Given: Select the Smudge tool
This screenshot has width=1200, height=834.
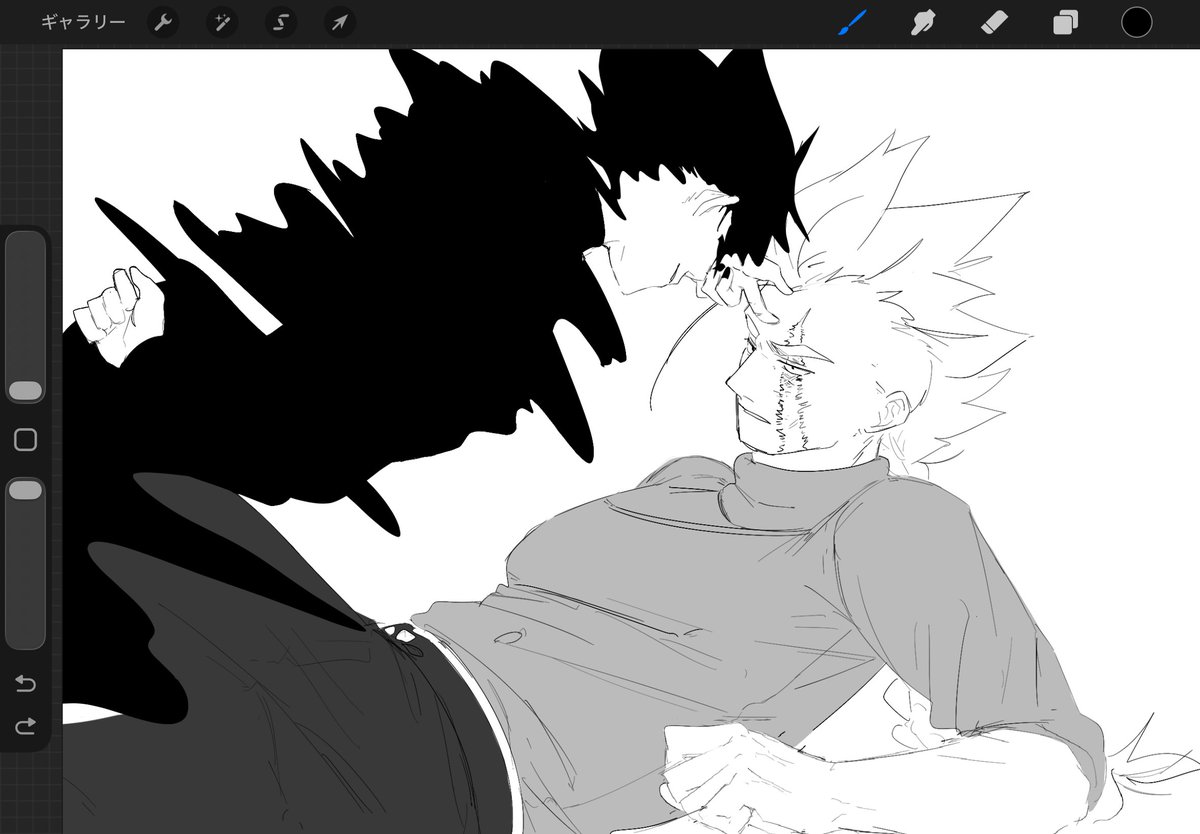Looking at the screenshot, I should [x=923, y=22].
